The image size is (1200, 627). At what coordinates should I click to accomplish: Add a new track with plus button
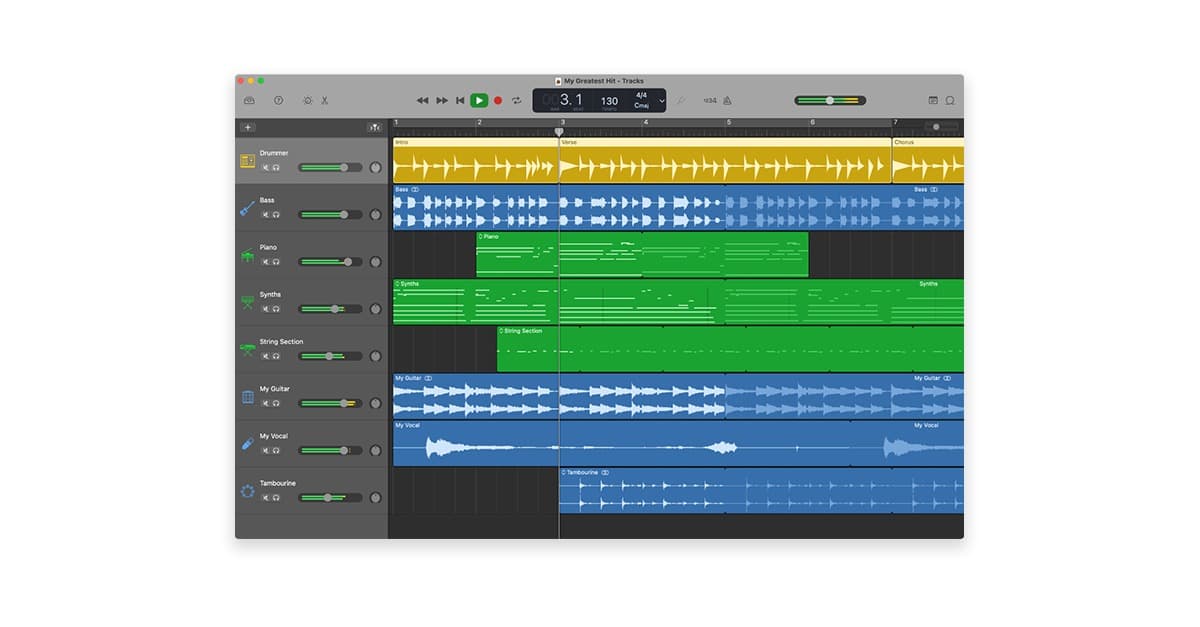pyautogui.click(x=248, y=127)
